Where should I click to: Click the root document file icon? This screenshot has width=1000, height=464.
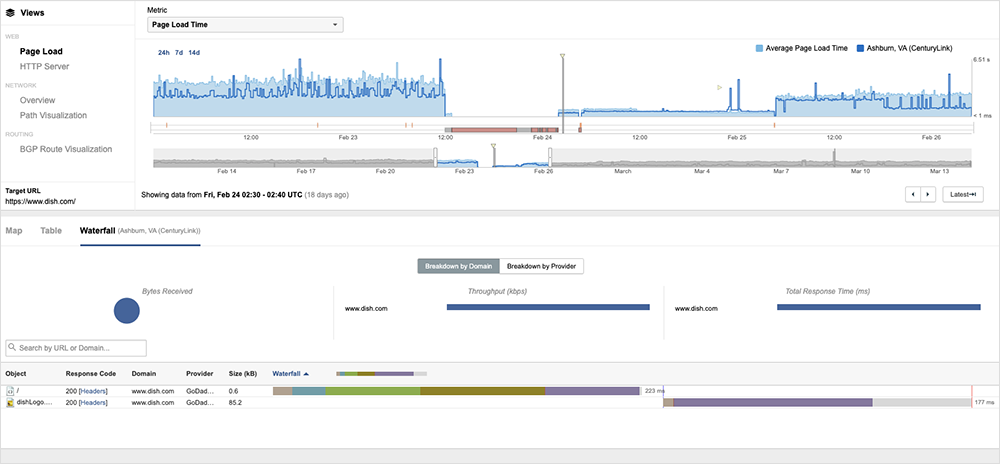[10, 390]
